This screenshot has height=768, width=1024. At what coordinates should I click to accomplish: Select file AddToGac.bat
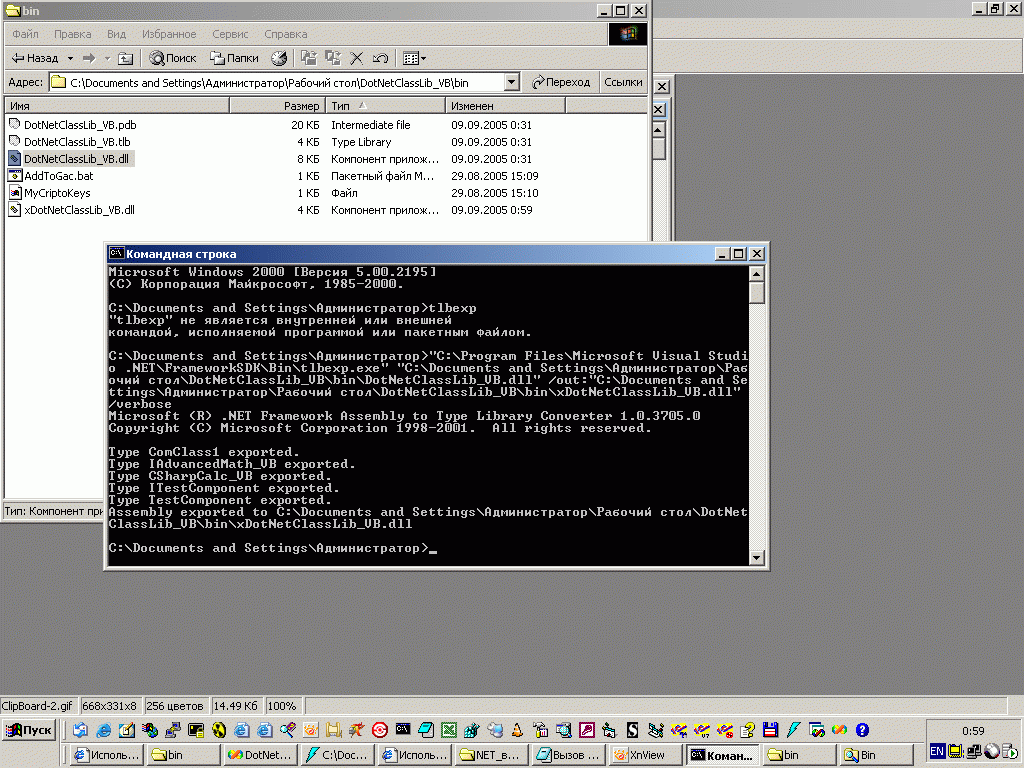[x=59, y=176]
